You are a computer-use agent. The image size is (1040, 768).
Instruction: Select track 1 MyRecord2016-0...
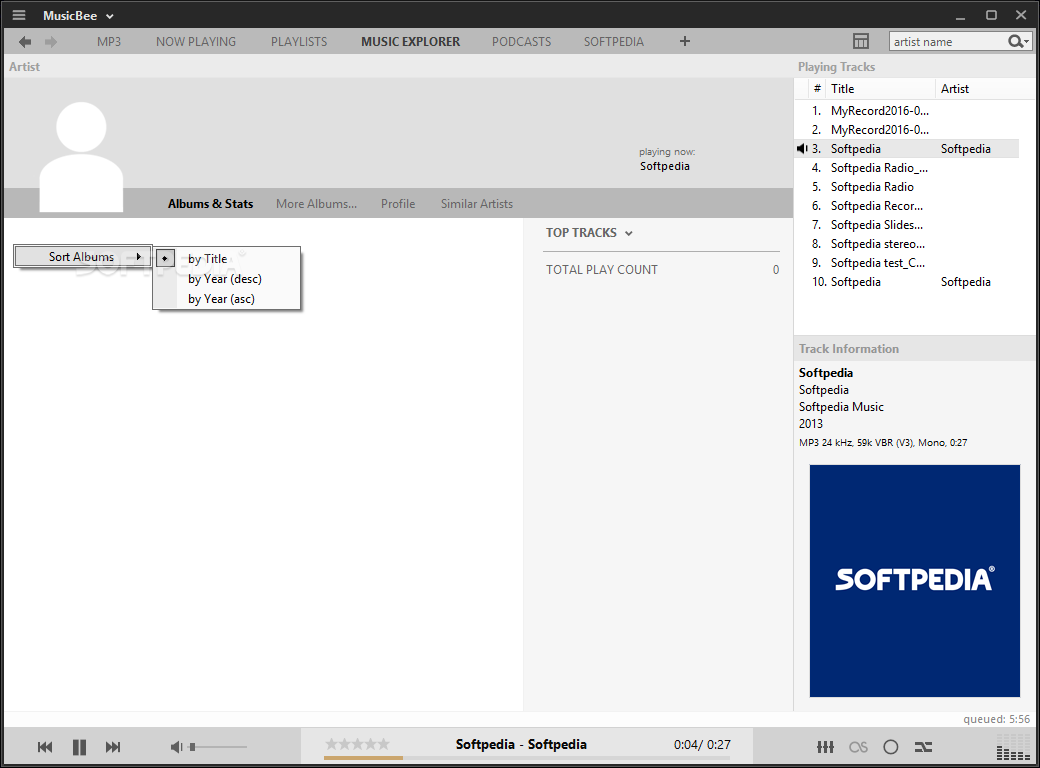pos(906,111)
